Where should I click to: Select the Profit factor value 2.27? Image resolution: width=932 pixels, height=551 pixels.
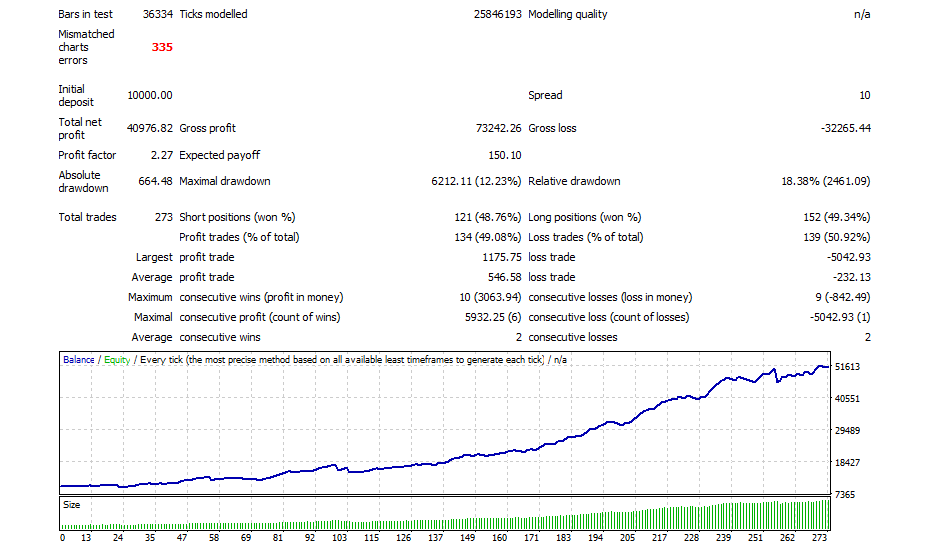click(160, 155)
